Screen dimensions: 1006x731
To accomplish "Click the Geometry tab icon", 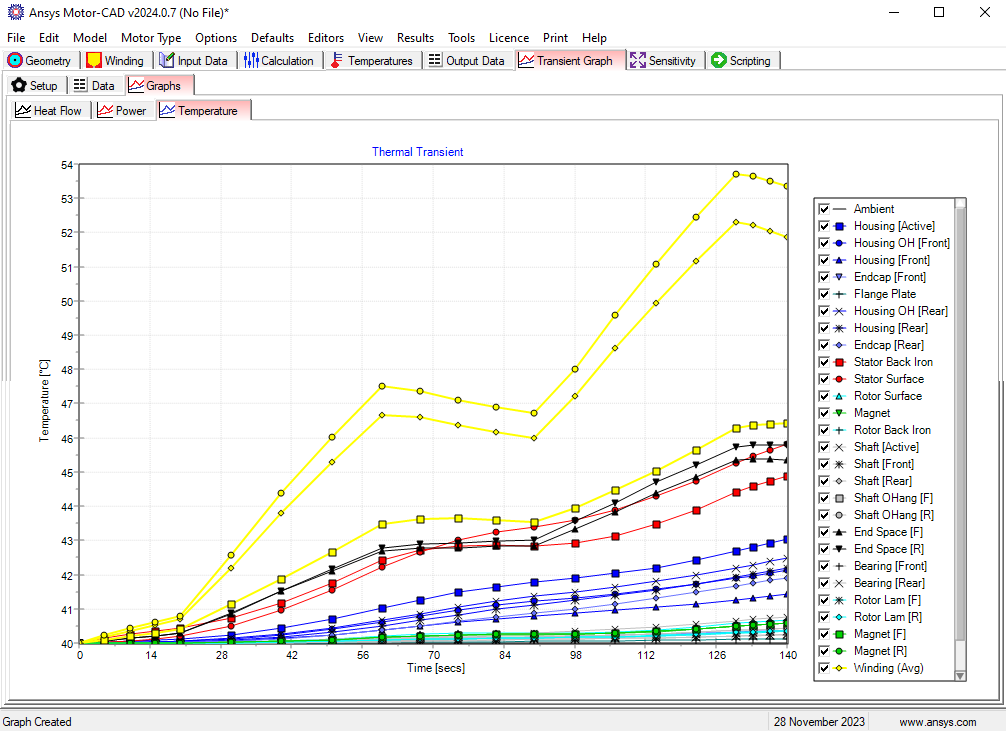I will tap(15, 60).
